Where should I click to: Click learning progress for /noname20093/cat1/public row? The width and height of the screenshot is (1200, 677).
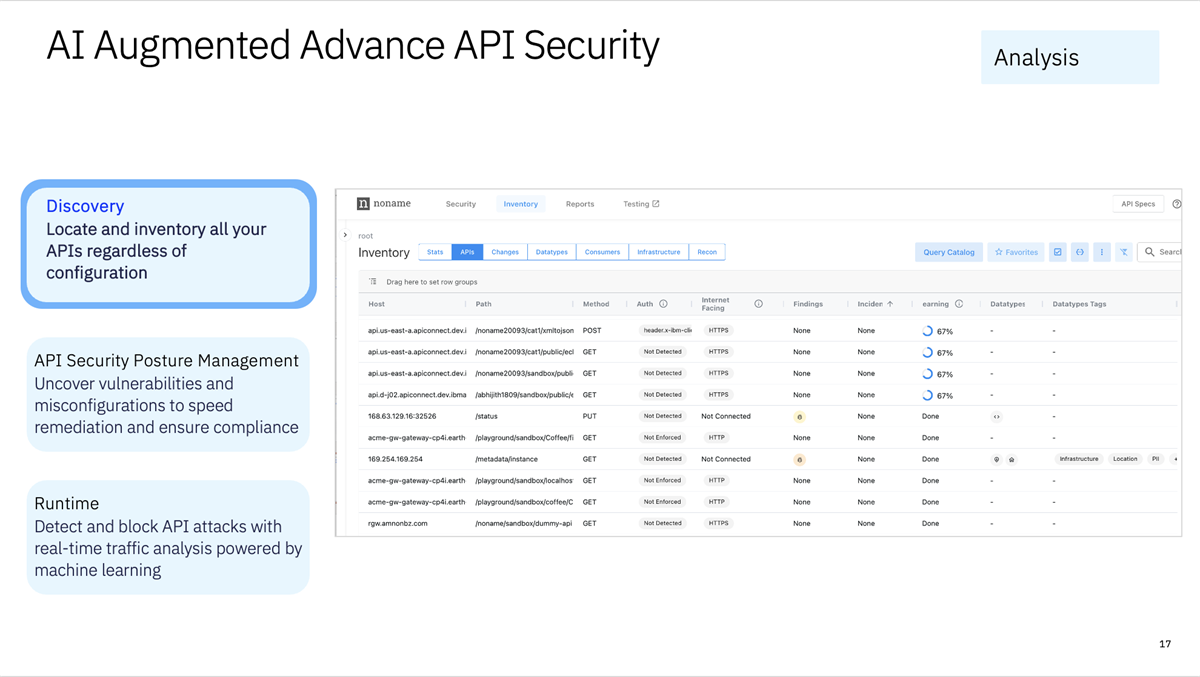click(x=937, y=352)
